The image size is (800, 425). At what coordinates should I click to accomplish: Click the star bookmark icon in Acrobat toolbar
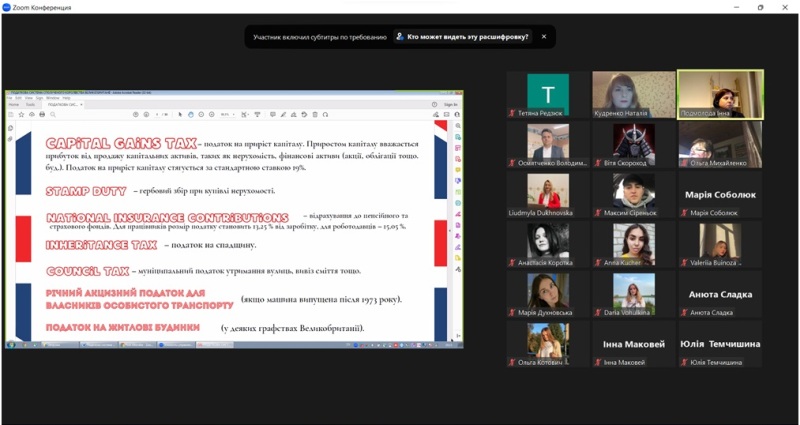pos(21,114)
